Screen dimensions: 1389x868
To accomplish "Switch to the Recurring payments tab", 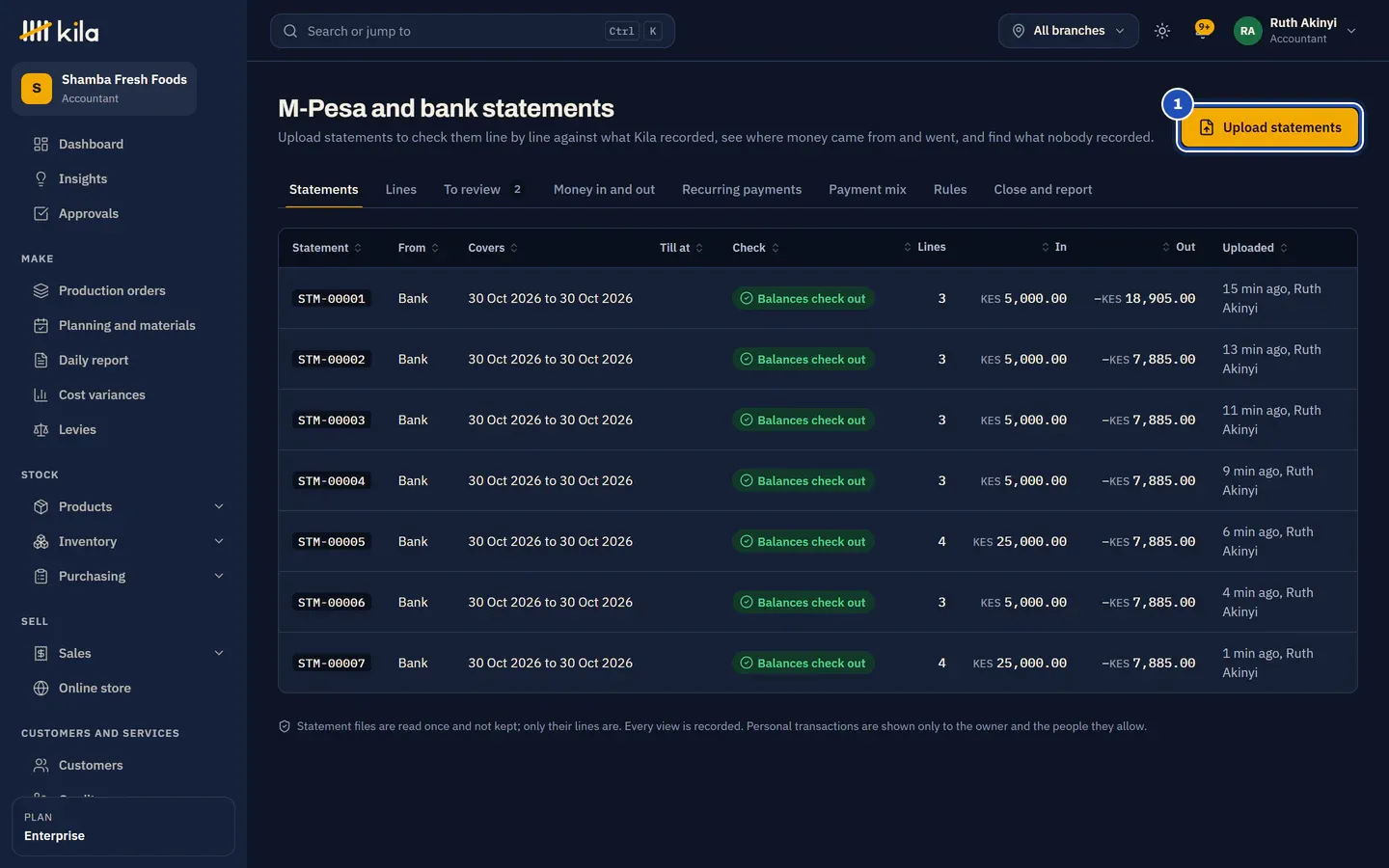I will [742, 189].
